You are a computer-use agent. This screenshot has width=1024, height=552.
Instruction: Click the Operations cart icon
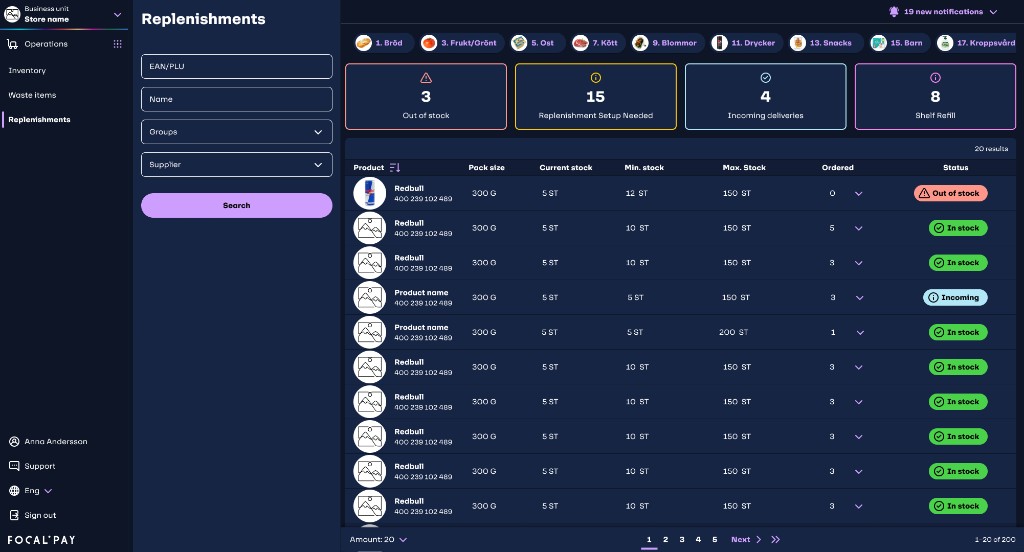click(12, 44)
